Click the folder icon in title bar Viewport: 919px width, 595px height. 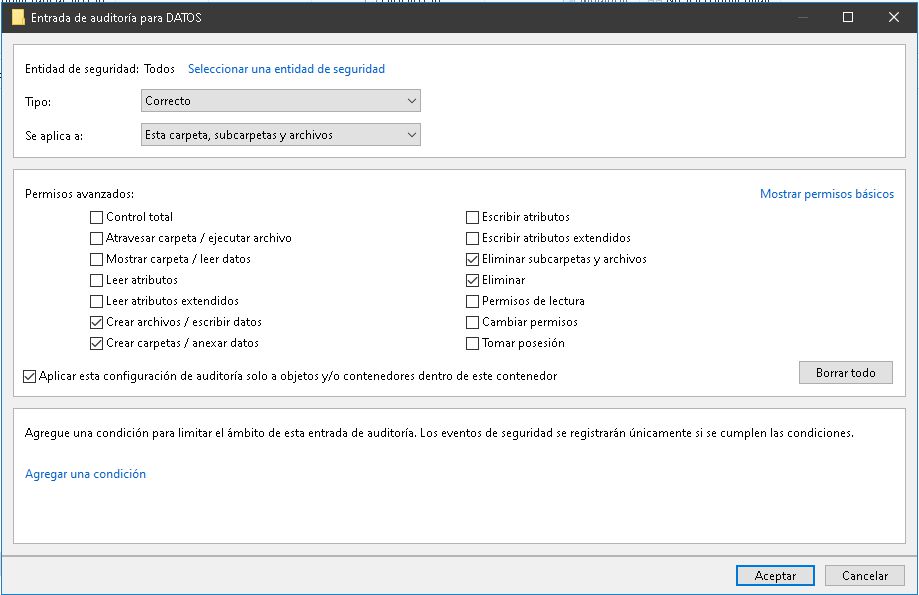point(17,17)
